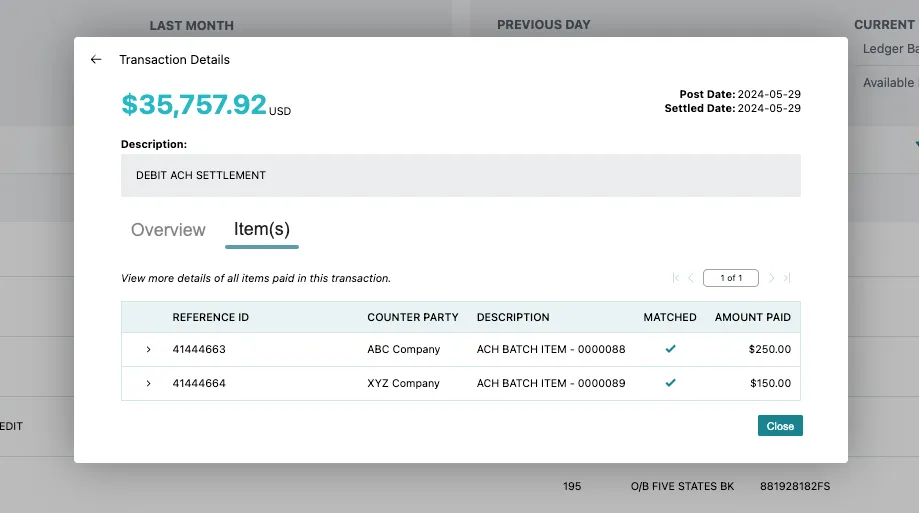Click value 195 in background page

[x=572, y=486]
